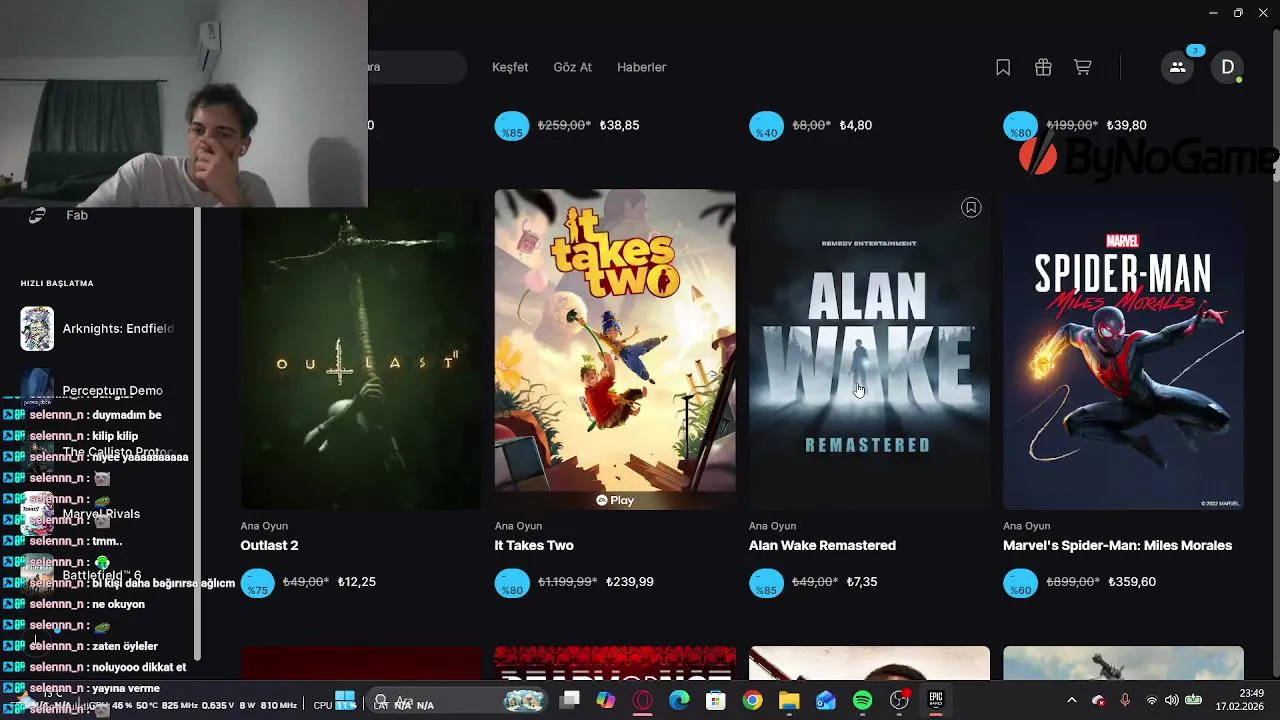The height and width of the screenshot is (720, 1280).
Task: Open Marvel's Spider-Man: Miles Morales title link
Action: click(1117, 546)
